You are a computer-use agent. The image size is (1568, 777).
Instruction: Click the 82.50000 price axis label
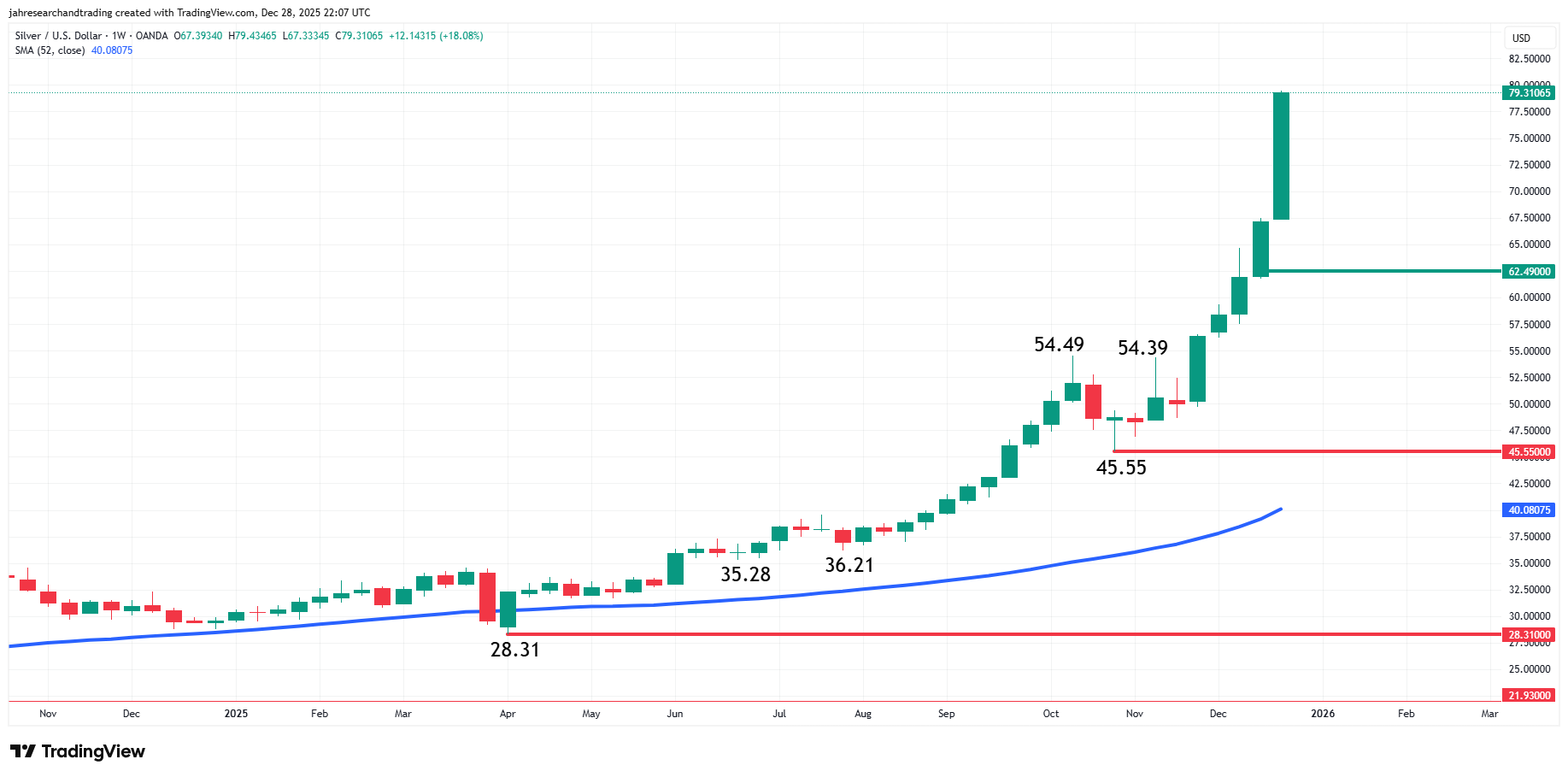[1530, 59]
